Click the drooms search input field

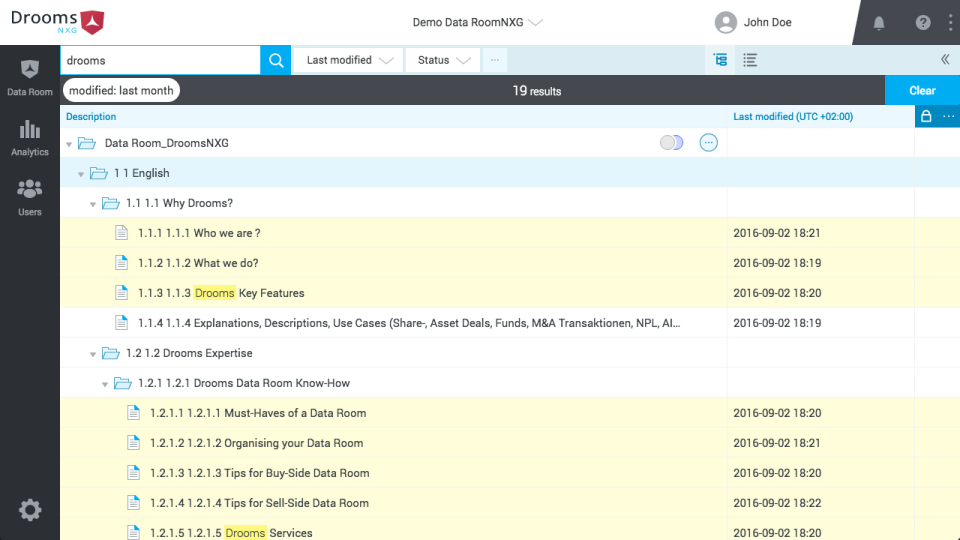pyautogui.click(x=160, y=60)
